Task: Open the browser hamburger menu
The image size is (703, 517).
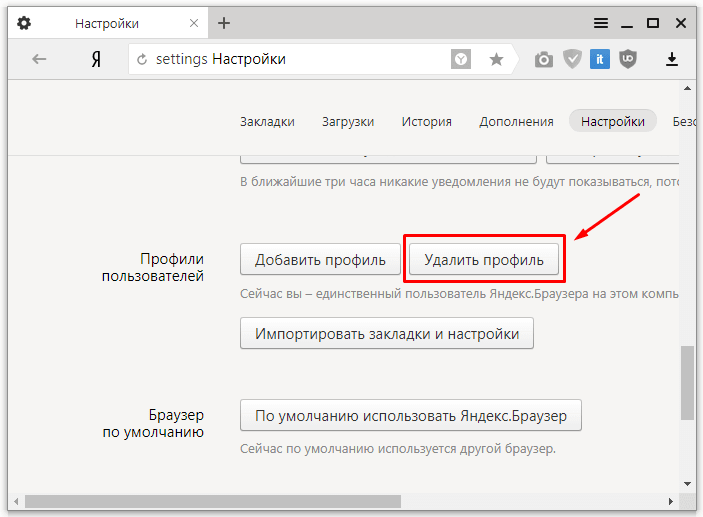Action: 601,23
